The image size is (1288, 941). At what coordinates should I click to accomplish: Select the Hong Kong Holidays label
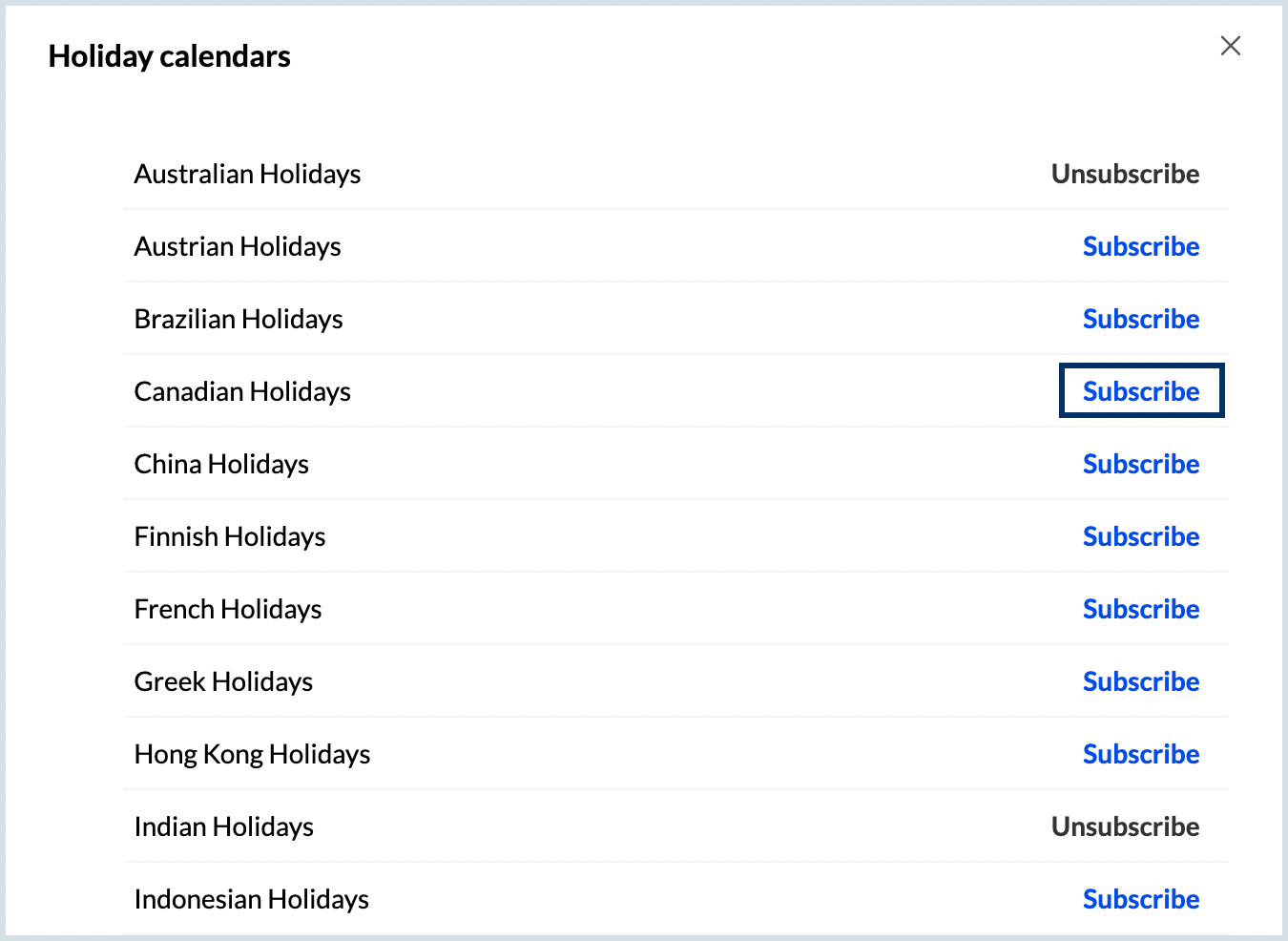(x=252, y=754)
